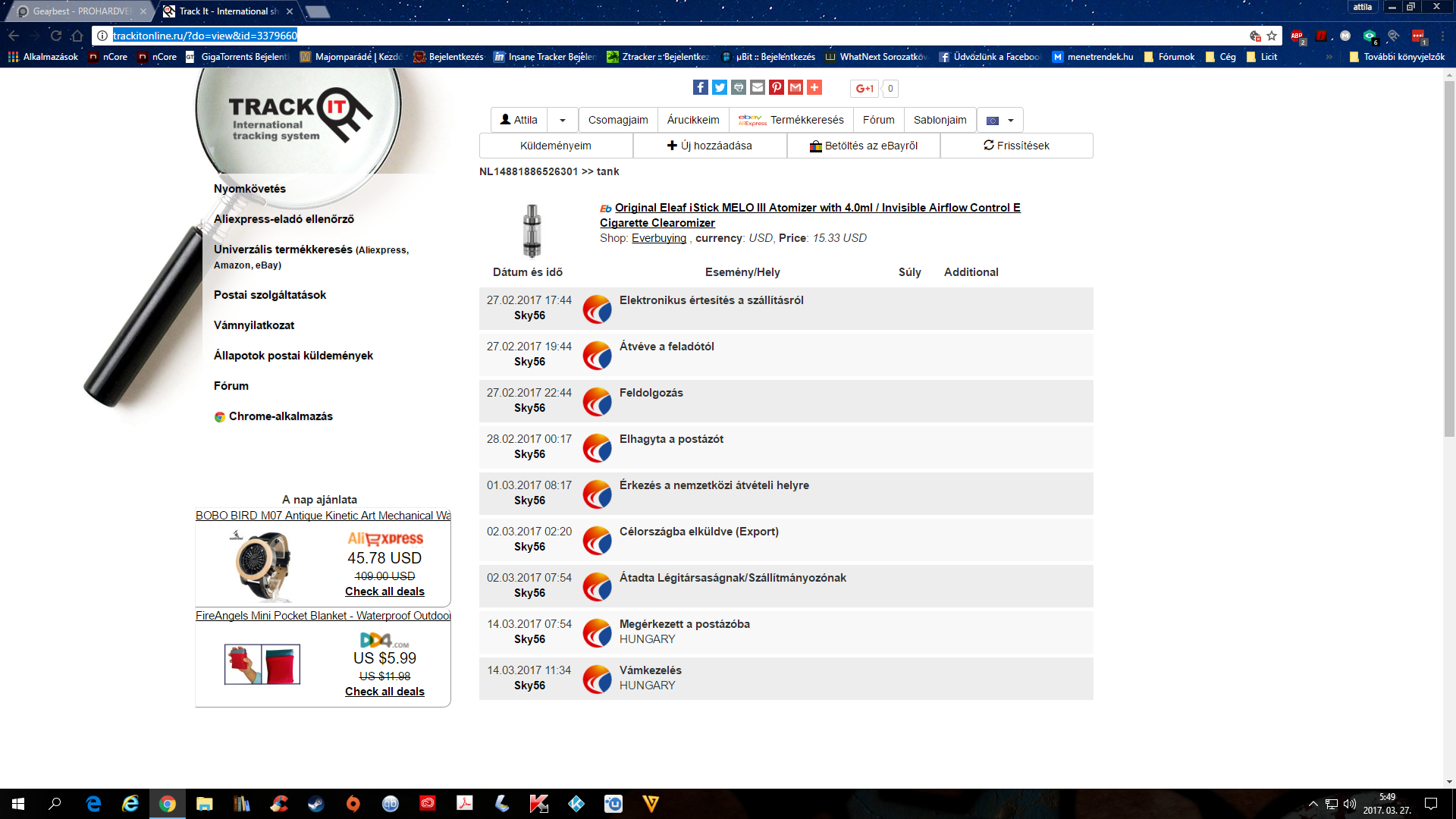This screenshot has width=1456, height=819.
Task: Expand additional bookmarks chevron
Action: point(1329,57)
